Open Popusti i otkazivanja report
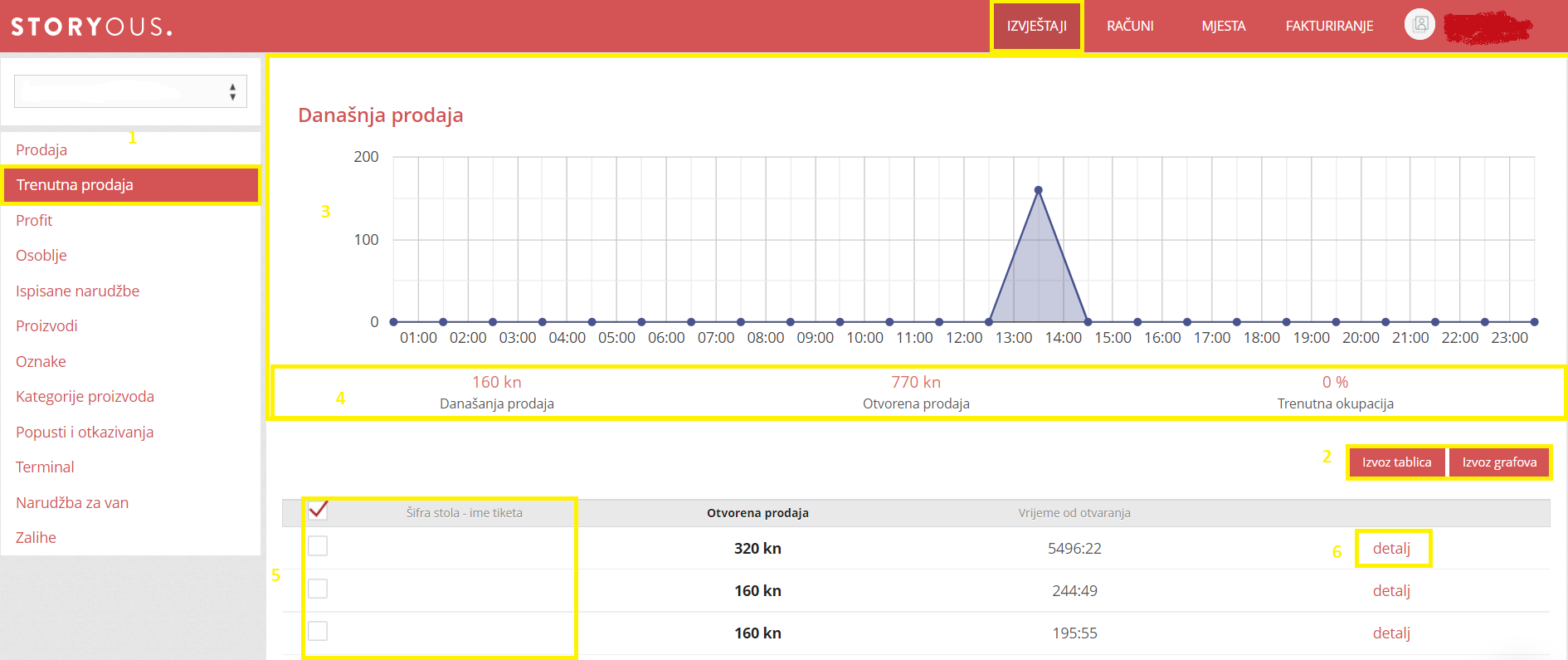This screenshot has height=660, width=1568. pyautogui.click(x=85, y=432)
